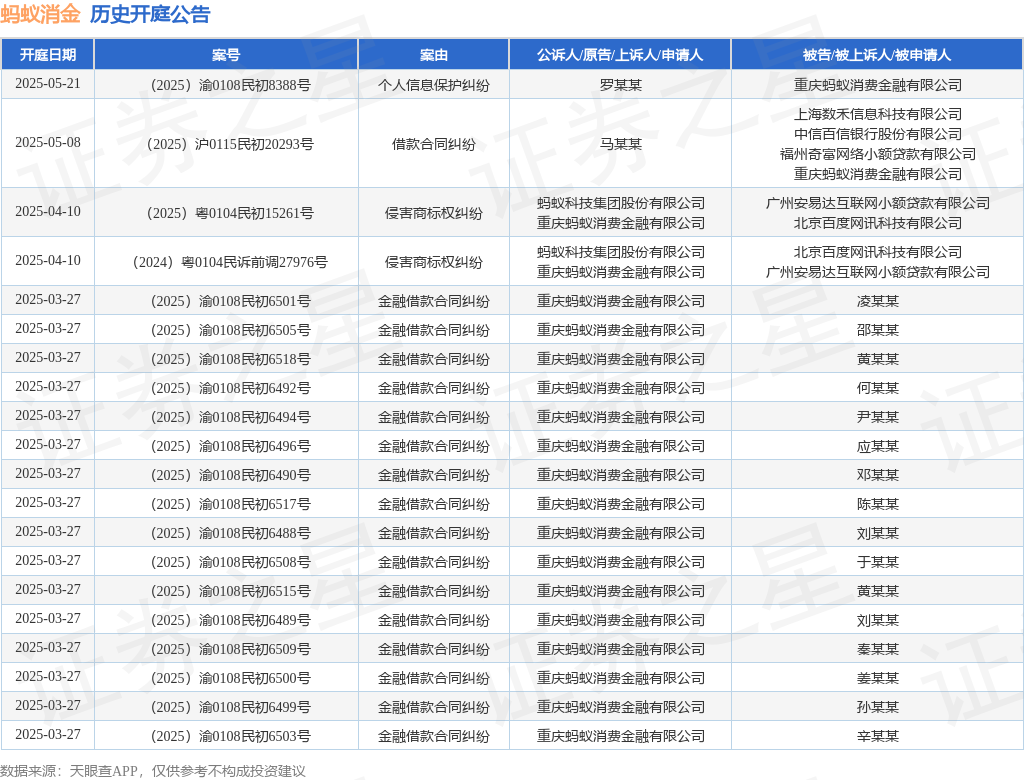Select defendant 孙某某
Image resolution: width=1024 pixels, height=780 pixels.
pyautogui.click(x=878, y=707)
